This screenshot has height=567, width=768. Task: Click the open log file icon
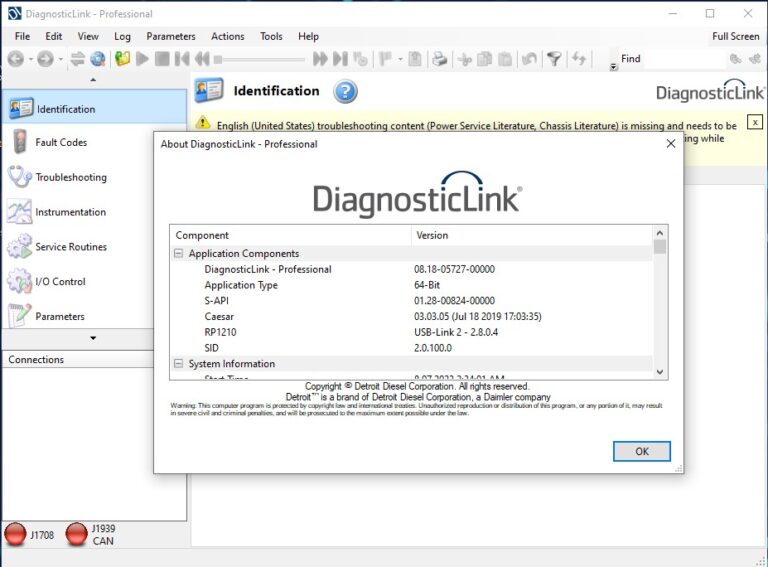click(x=122, y=59)
